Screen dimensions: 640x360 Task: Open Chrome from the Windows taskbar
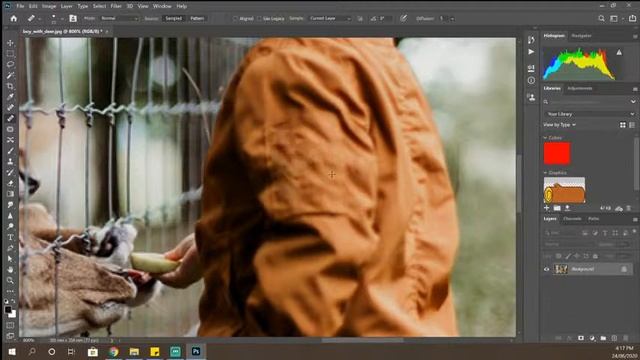pyautogui.click(x=113, y=351)
